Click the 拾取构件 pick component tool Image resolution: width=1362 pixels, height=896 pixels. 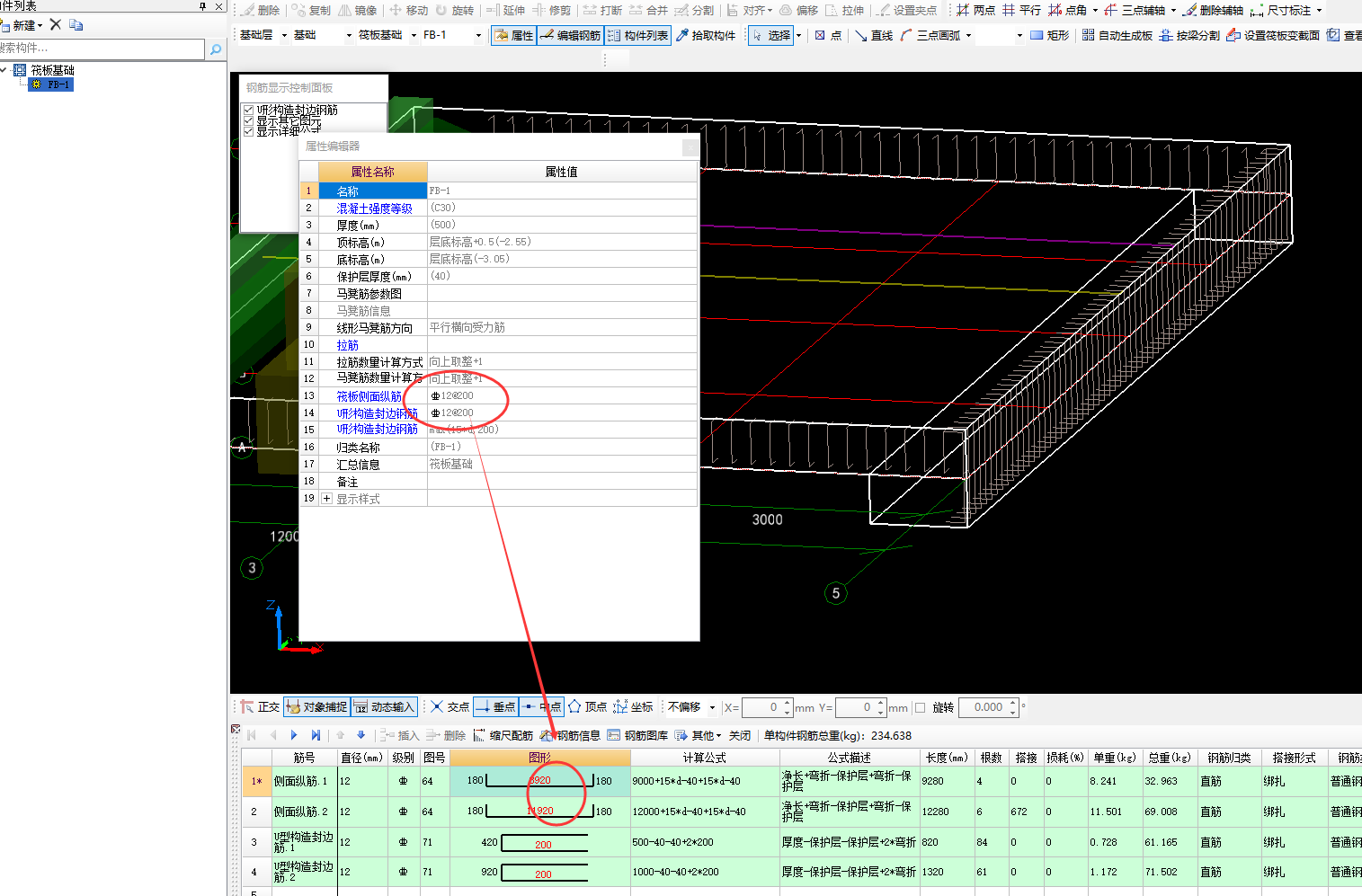[x=706, y=35]
